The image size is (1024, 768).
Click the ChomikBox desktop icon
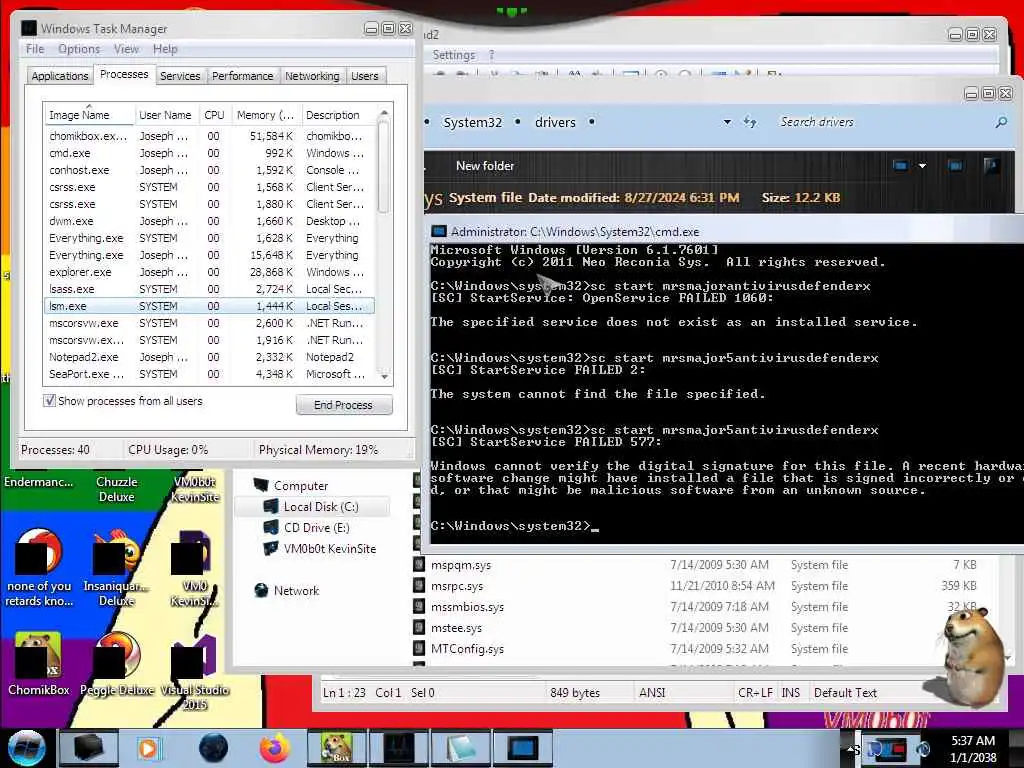tap(38, 664)
